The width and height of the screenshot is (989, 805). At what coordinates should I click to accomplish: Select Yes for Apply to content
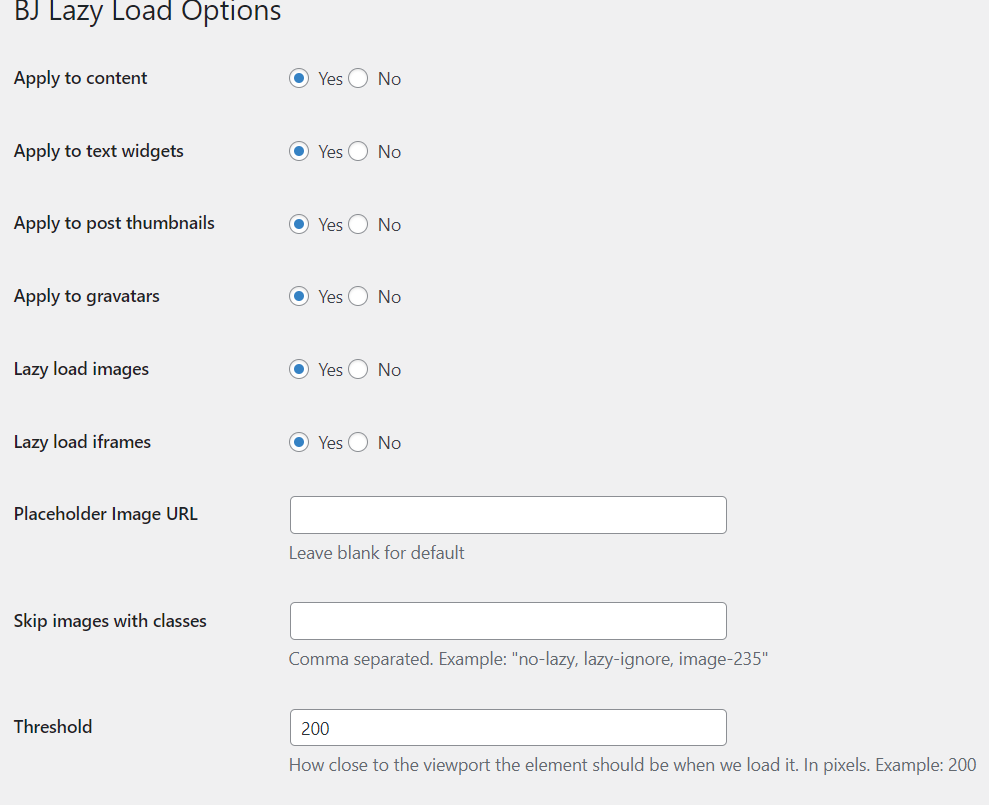pos(299,78)
